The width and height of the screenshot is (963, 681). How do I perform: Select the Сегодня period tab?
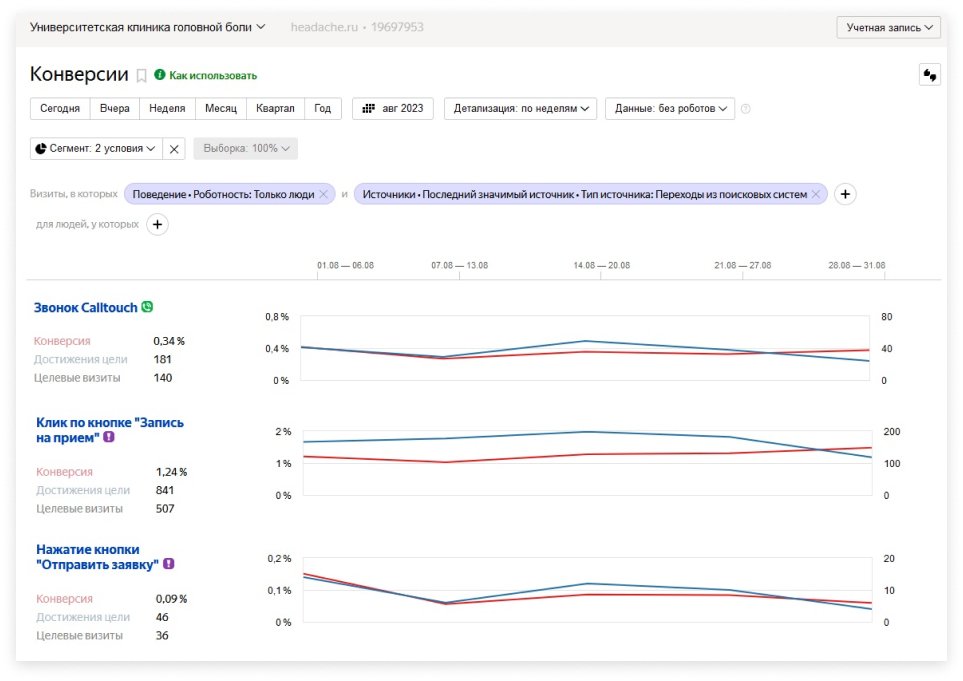60,109
